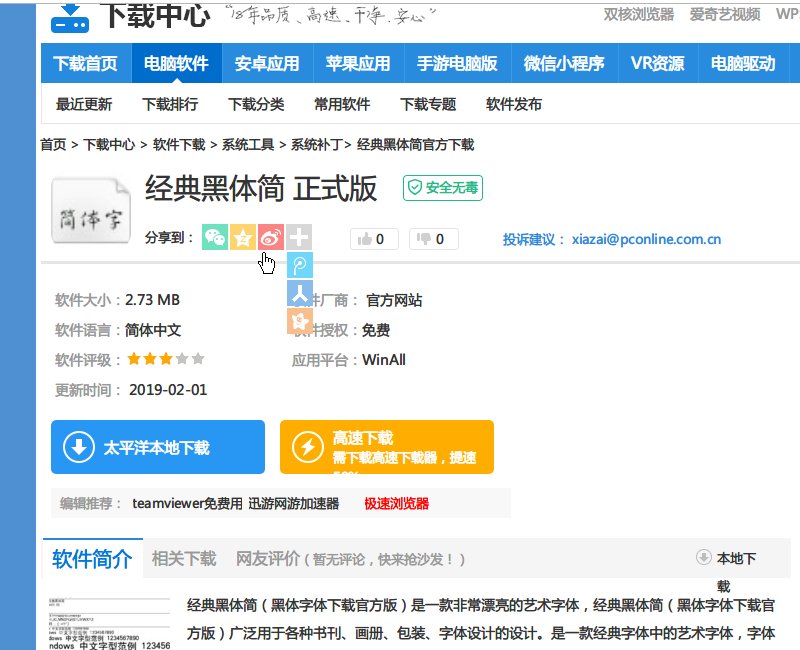Click the 太平洋本地下载 download button
The width and height of the screenshot is (800, 650).
tap(157, 447)
